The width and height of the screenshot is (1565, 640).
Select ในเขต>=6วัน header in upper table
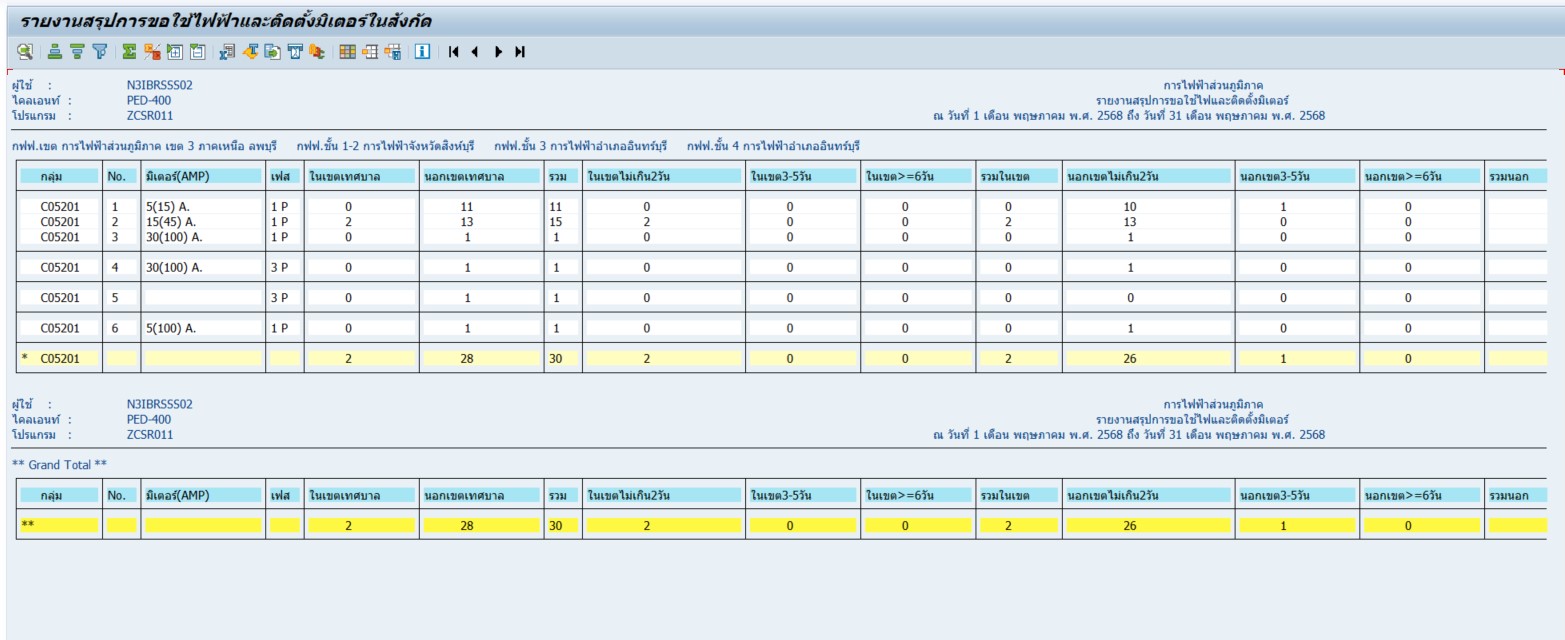point(917,174)
